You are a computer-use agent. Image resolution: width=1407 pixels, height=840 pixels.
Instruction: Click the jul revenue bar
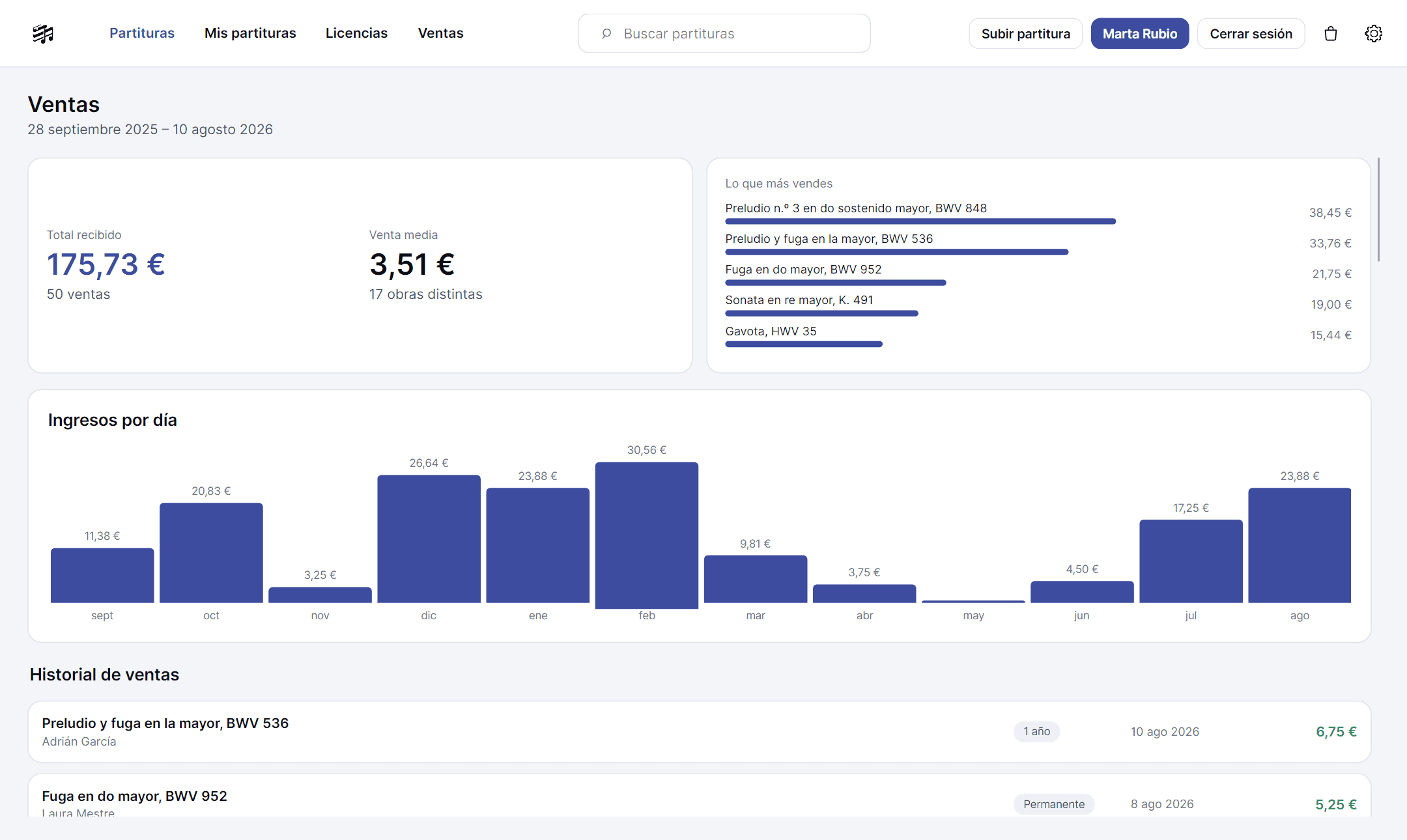1191,561
